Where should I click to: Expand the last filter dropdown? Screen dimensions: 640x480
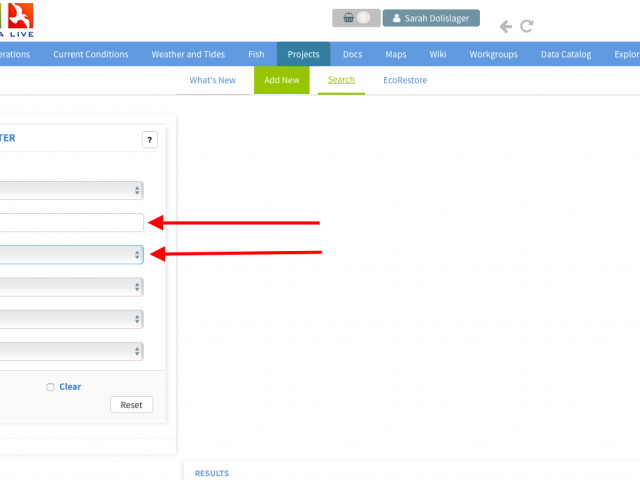click(70, 351)
